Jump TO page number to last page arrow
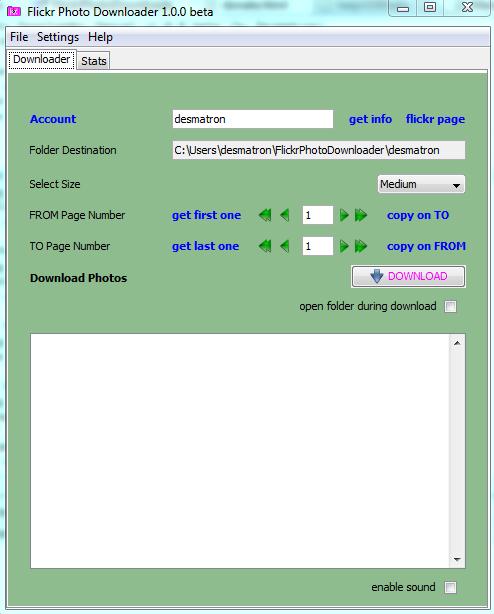 [361, 246]
